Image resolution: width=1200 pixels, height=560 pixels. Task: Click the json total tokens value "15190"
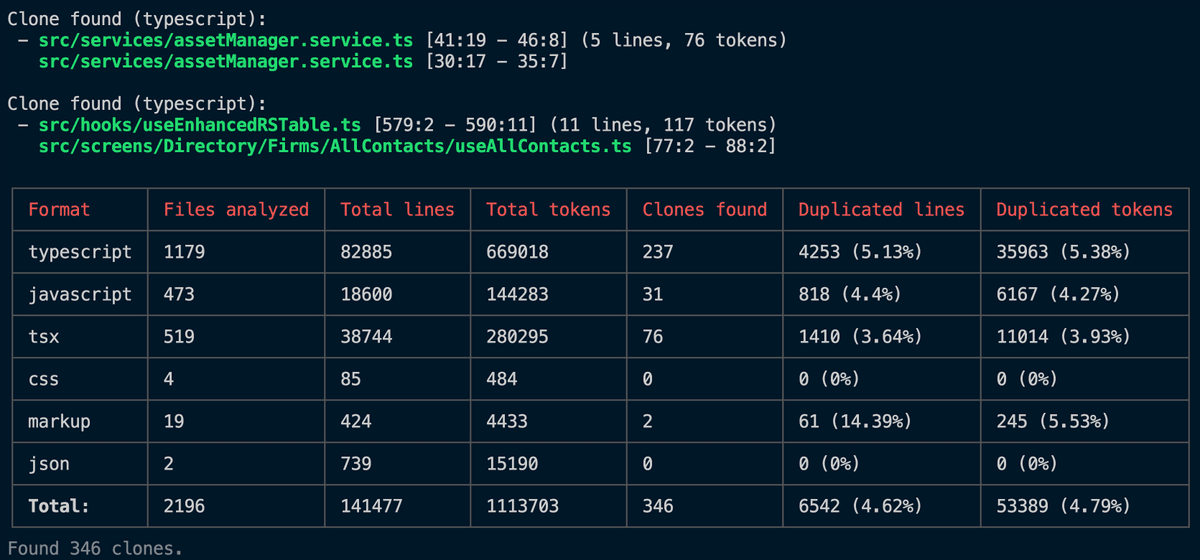(512, 464)
